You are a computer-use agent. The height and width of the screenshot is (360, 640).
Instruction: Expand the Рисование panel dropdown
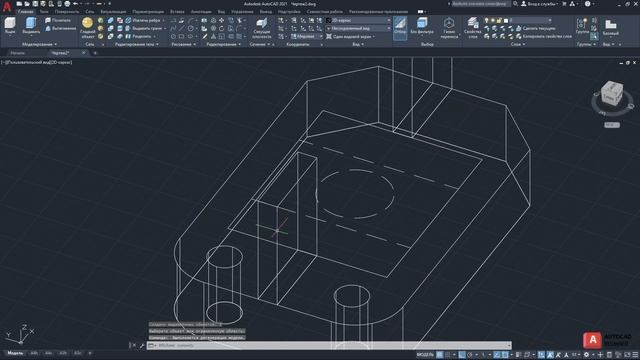[183, 44]
